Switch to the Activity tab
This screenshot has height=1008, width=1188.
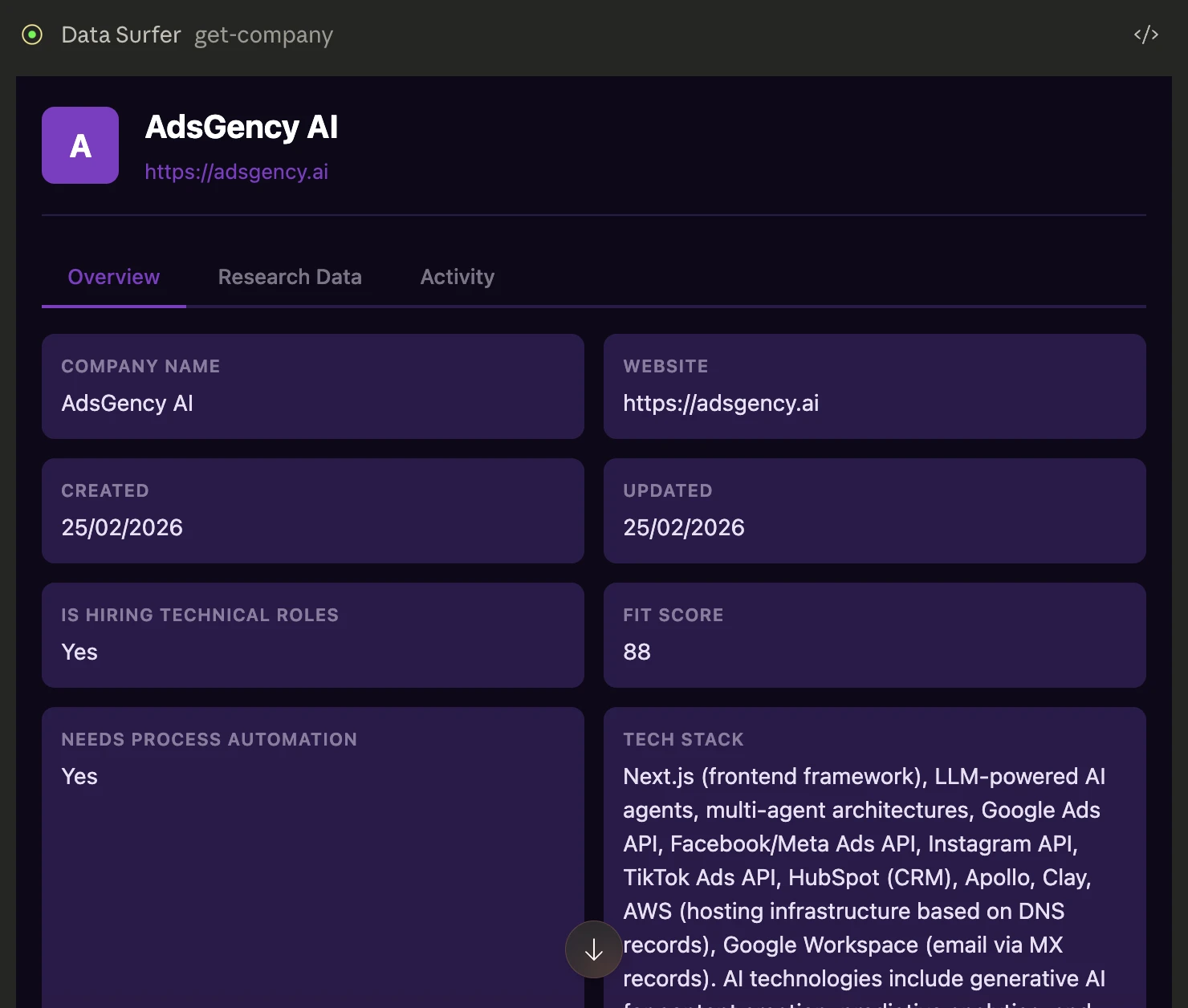[458, 277]
